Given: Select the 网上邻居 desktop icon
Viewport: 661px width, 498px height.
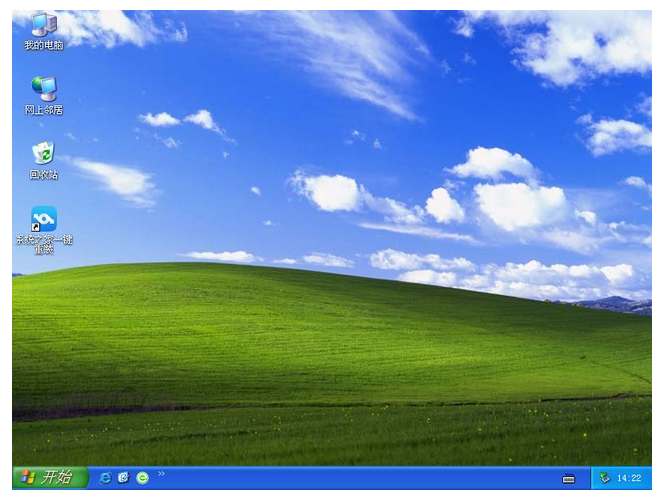Looking at the screenshot, I should pyautogui.click(x=44, y=96).
